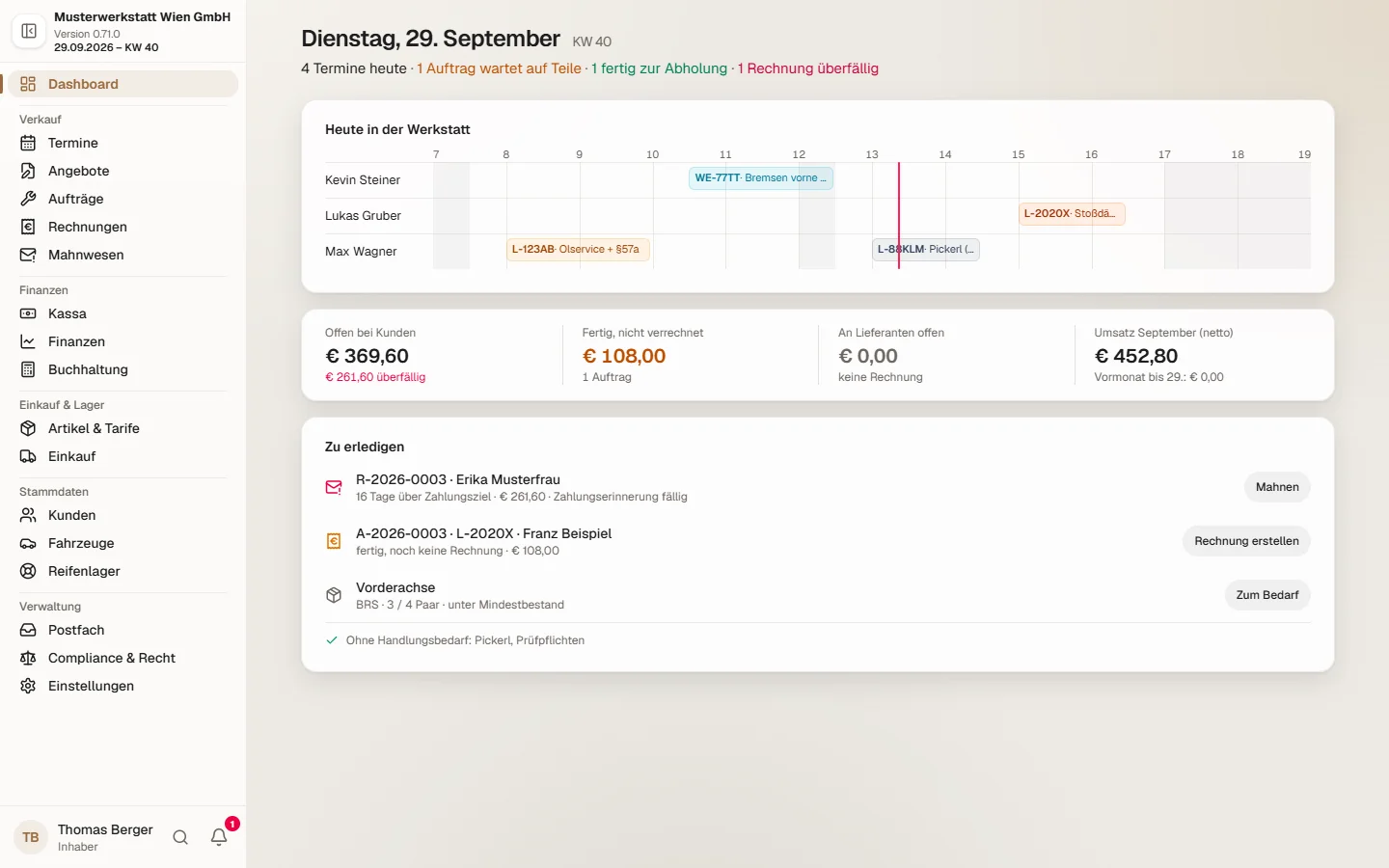Image resolution: width=1389 pixels, height=868 pixels.
Task: Click the Mahnen button
Action: [1277, 487]
